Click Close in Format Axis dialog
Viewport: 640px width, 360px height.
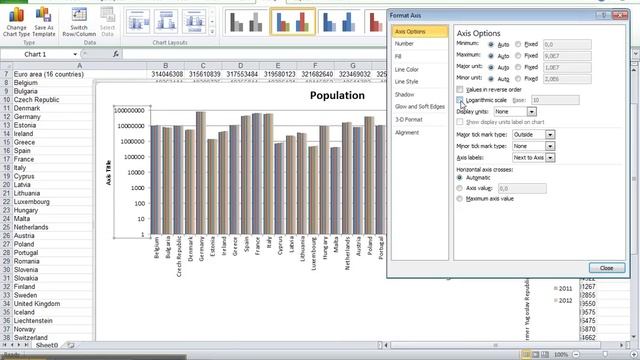point(607,268)
